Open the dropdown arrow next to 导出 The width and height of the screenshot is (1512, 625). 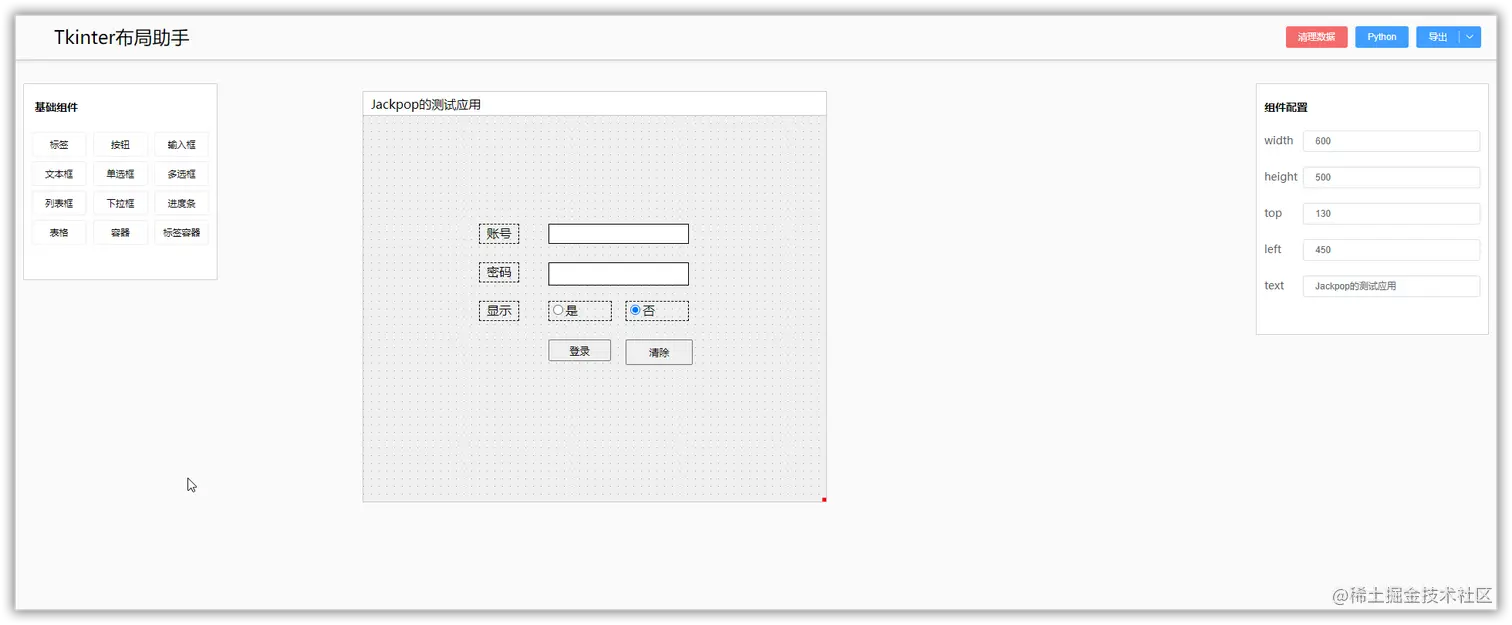pos(1470,37)
